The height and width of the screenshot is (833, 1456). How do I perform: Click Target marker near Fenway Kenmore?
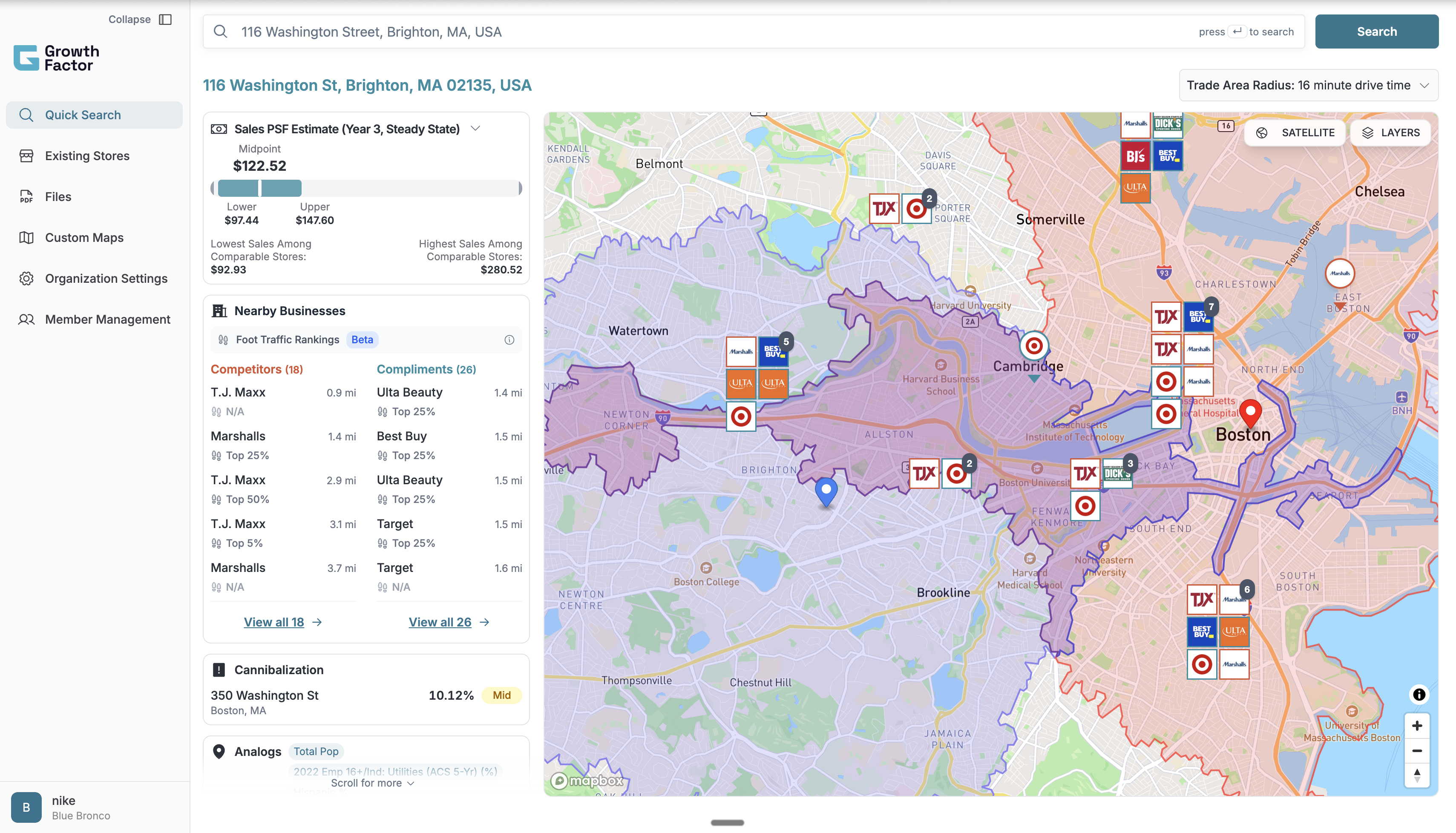point(1085,506)
